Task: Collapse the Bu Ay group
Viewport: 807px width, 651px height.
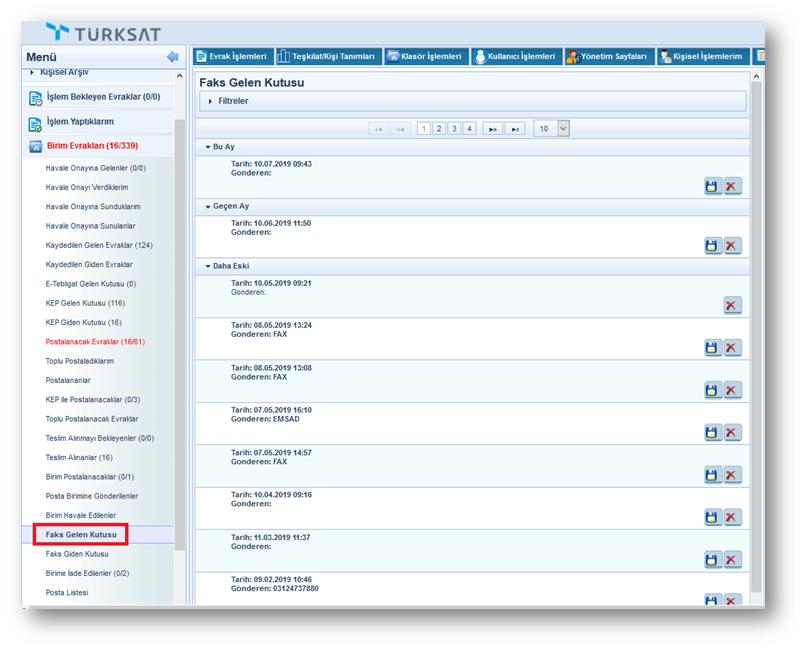Action: (219, 147)
